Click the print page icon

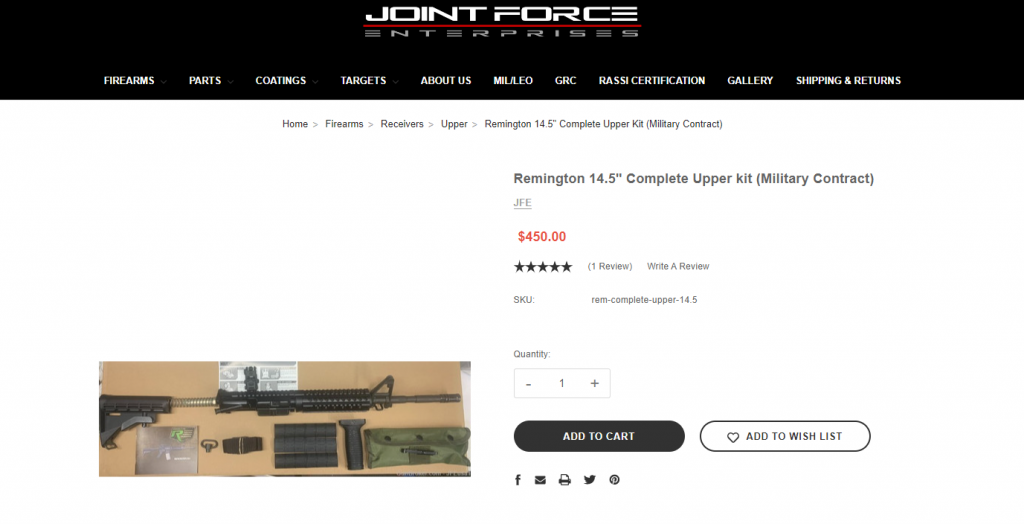pyautogui.click(x=565, y=480)
